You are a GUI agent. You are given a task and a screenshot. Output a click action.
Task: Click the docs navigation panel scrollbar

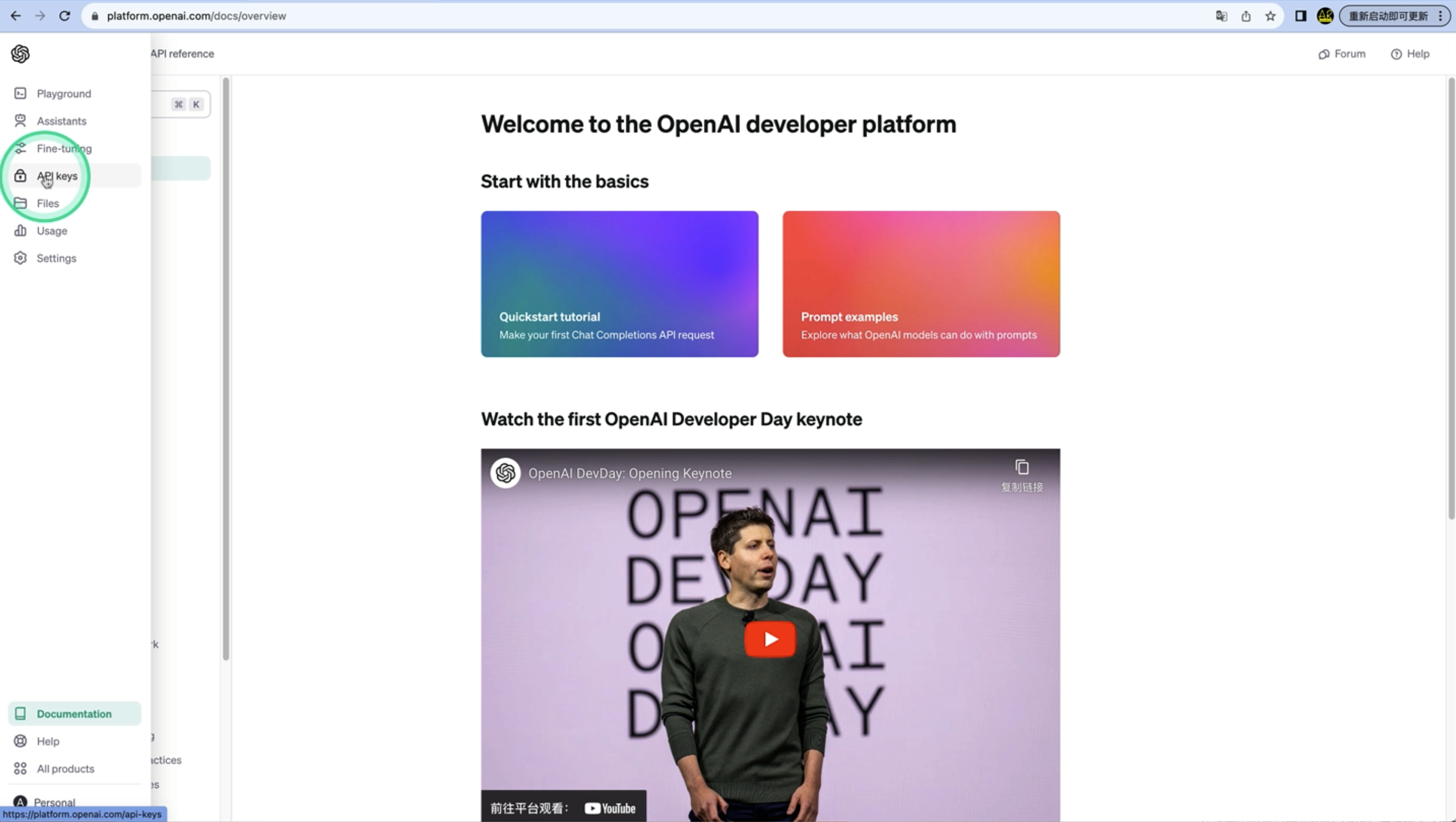[225, 368]
